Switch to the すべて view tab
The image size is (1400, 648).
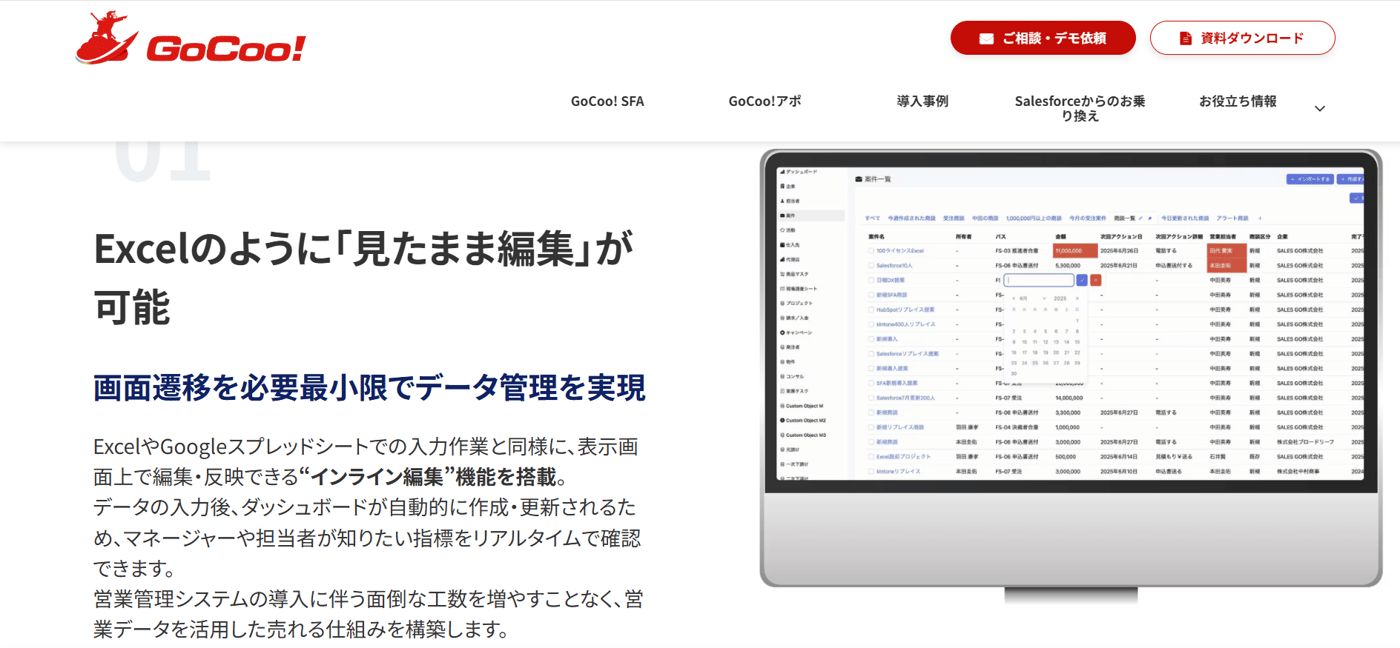(873, 218)
